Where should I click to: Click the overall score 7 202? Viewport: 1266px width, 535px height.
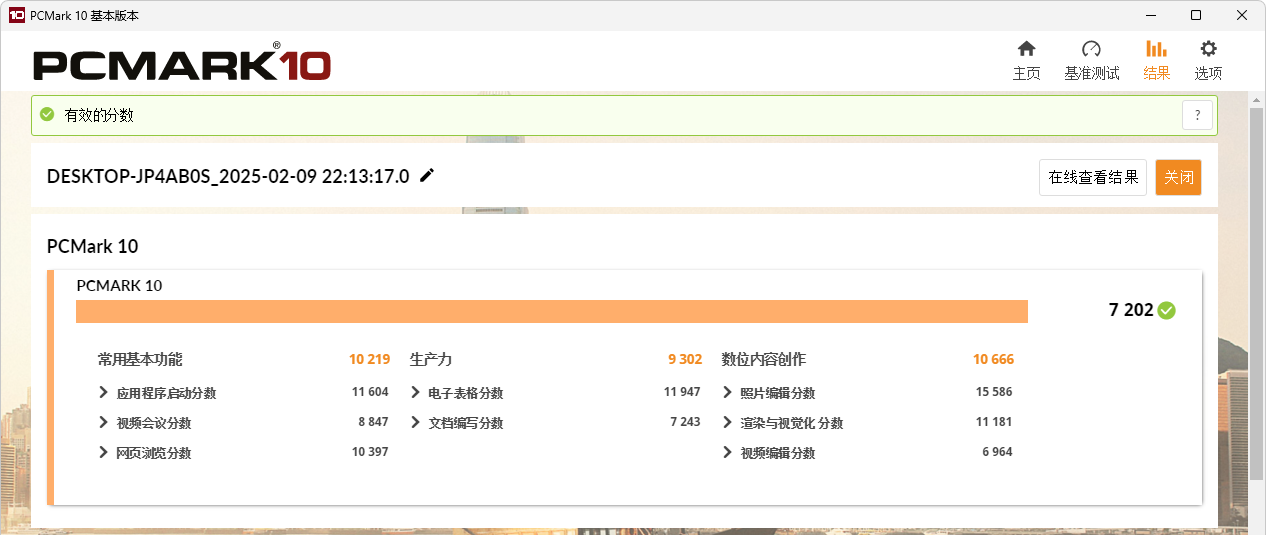pyautogui.click(x=1131, y=310)
